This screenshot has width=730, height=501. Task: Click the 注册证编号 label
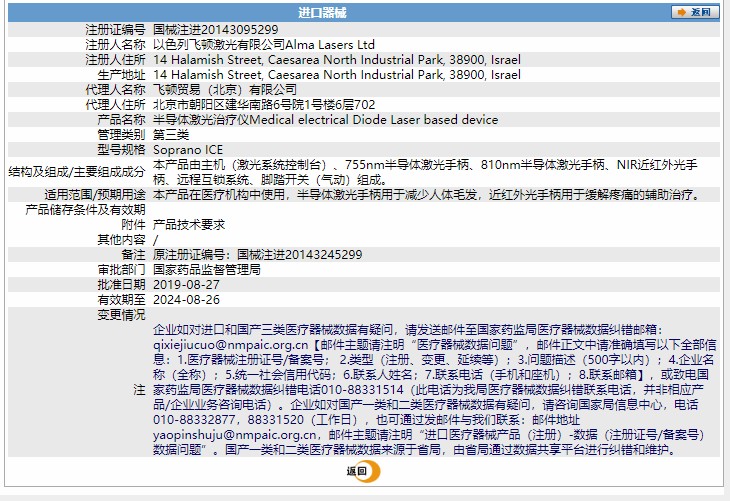pyautogui.click(x=115, y=30)
